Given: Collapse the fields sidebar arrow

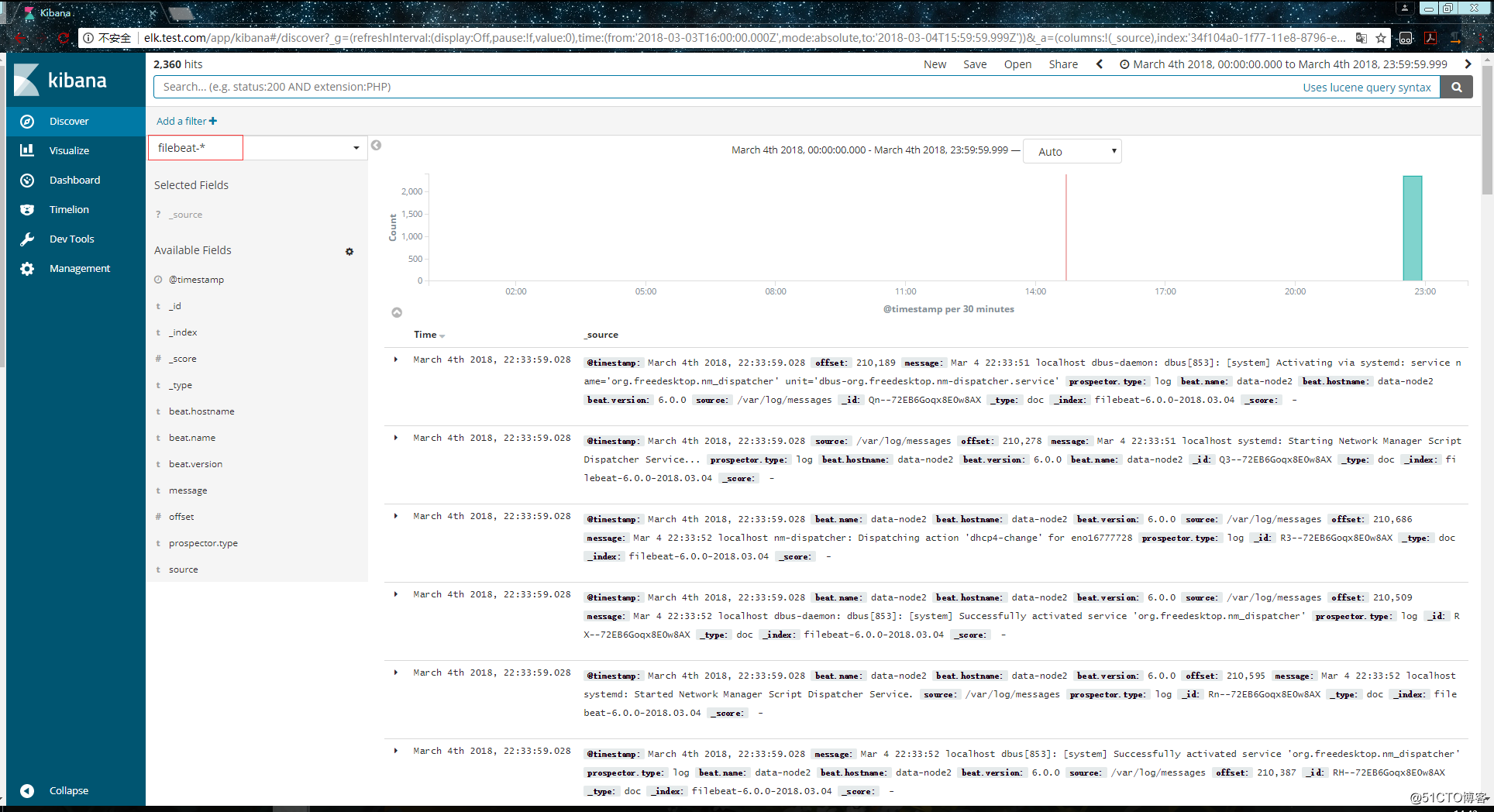Looking at the screenshot, I should point(376,146).
